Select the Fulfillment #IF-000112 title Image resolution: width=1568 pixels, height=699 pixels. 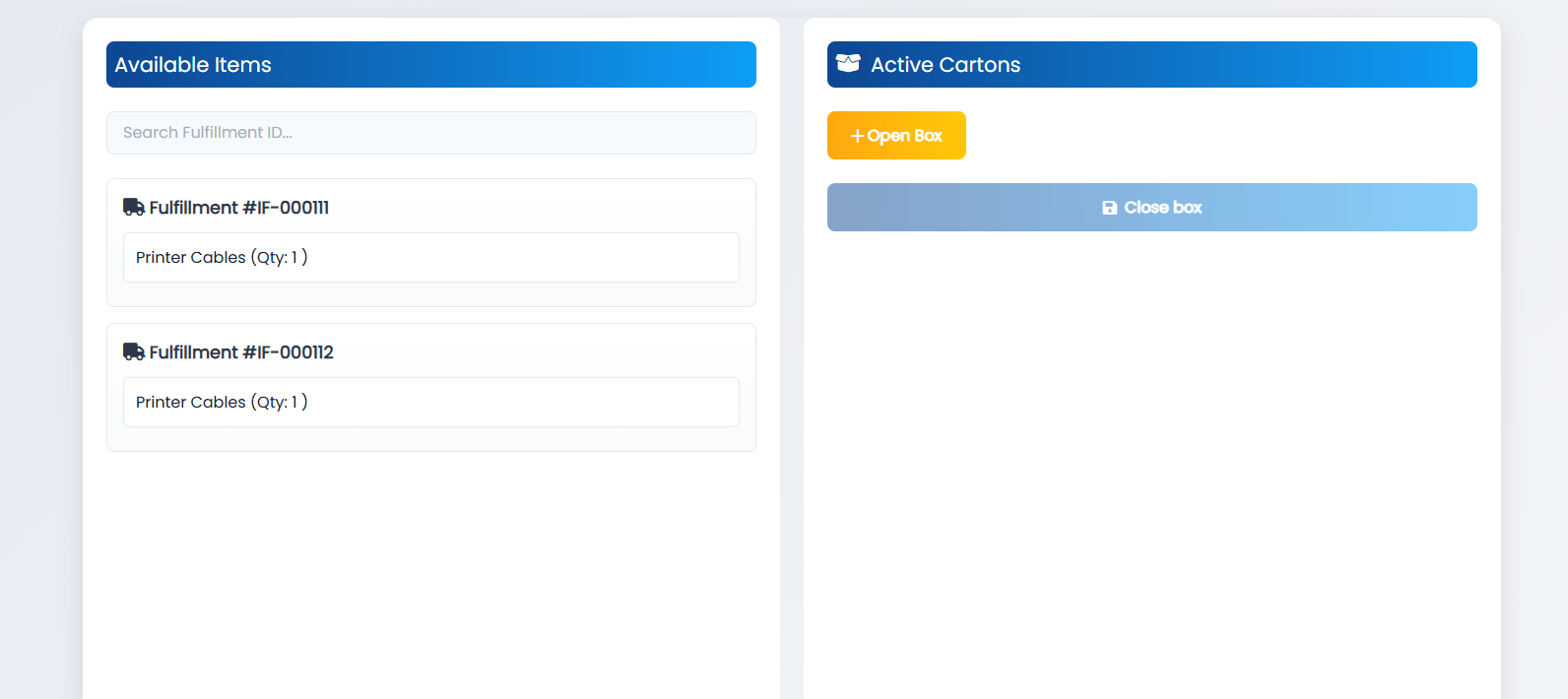[x=241, y=352]
